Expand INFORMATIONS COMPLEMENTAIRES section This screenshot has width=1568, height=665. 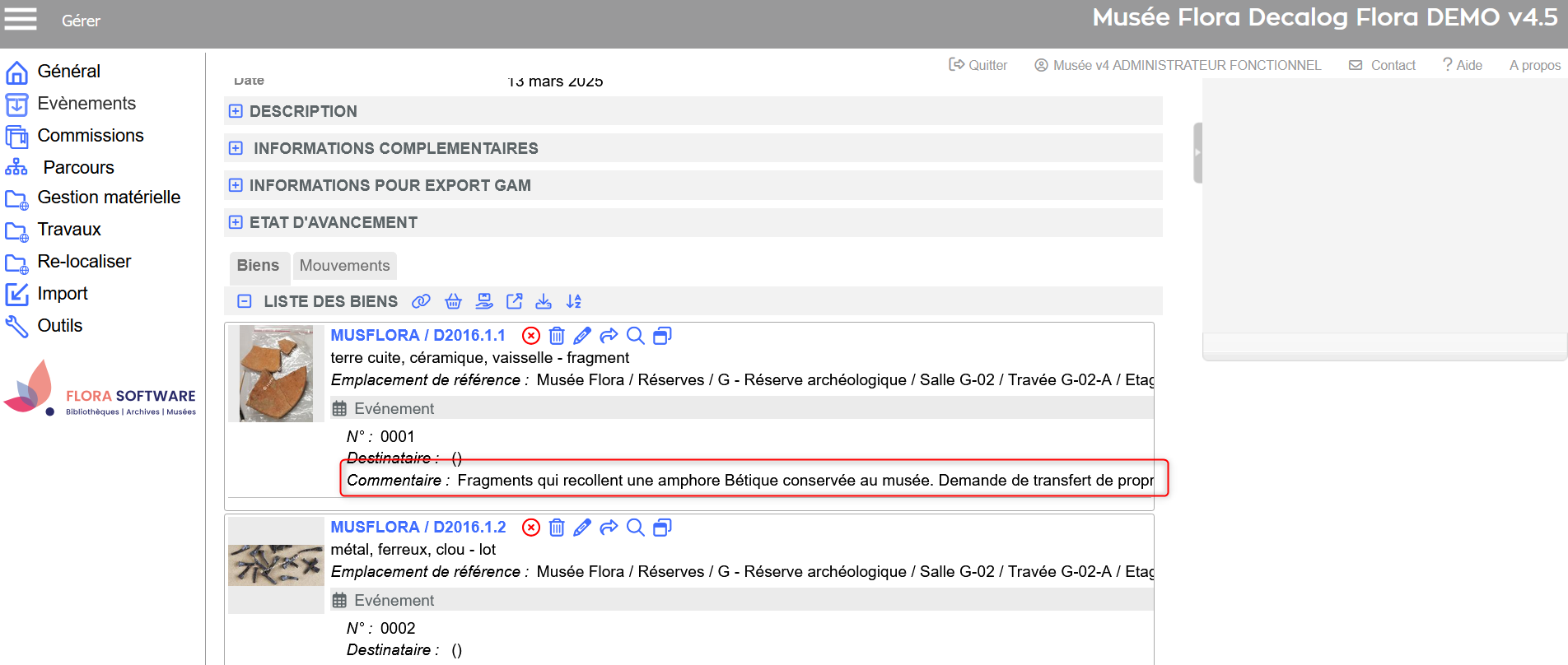pos(236,148)
